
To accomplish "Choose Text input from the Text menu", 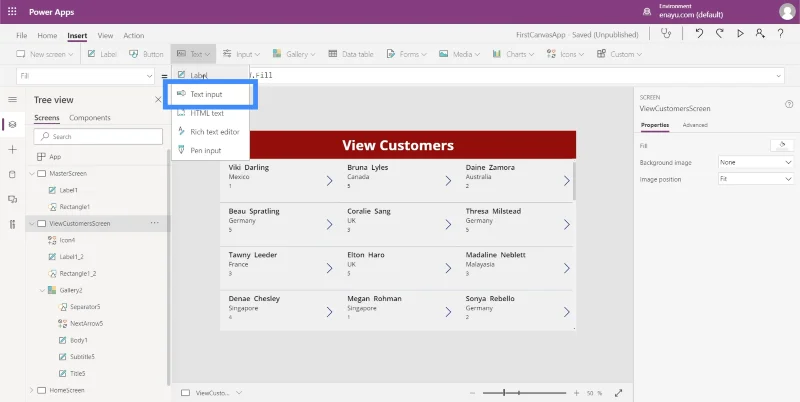I will coord(210,94).
